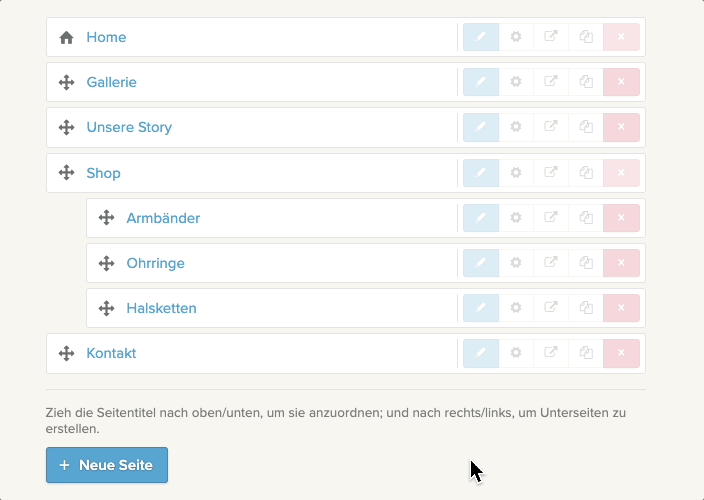Select the Unsere Story page title

click(129, 127)
